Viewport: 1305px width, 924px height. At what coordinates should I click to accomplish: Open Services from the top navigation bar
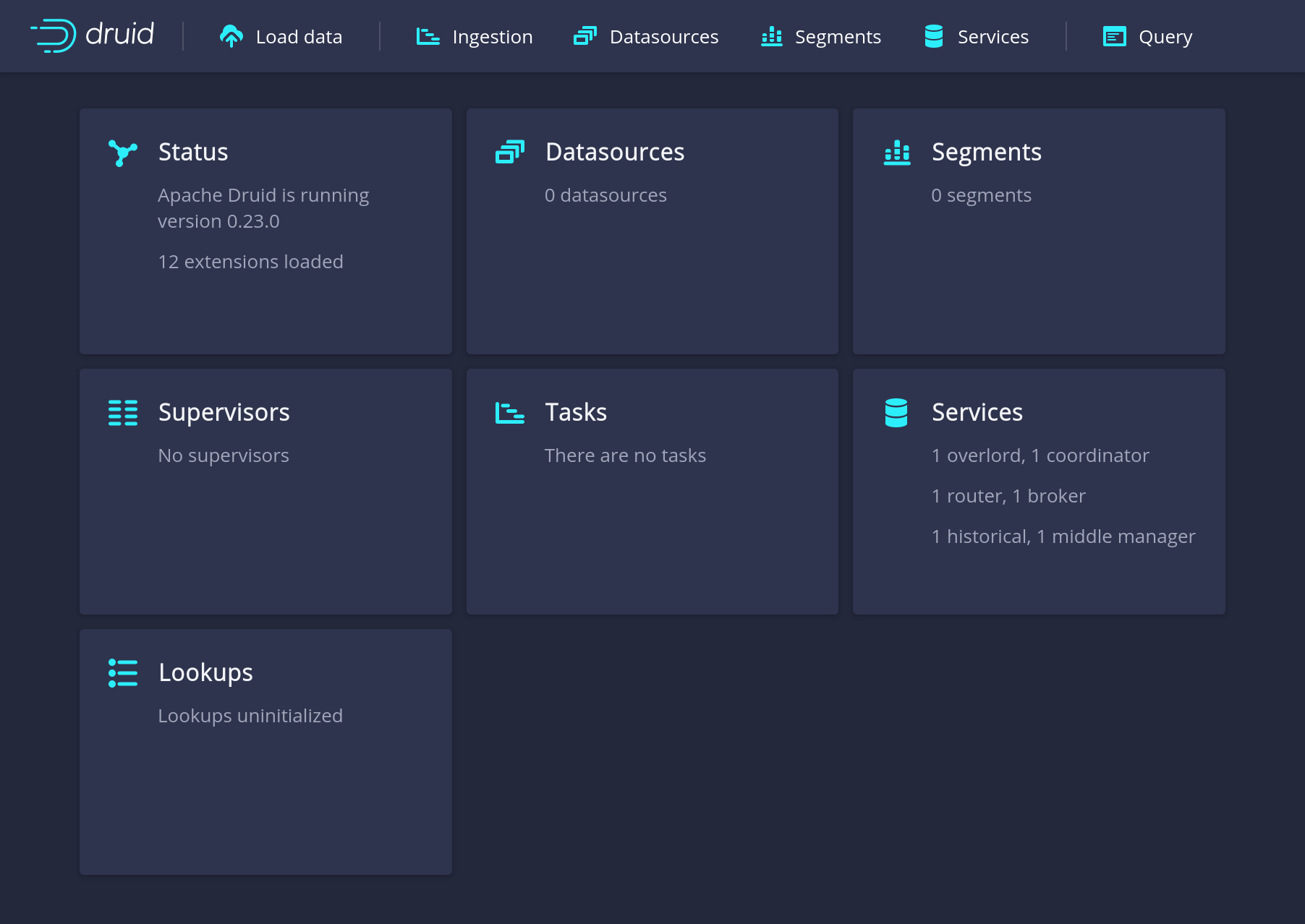(976, 36)
